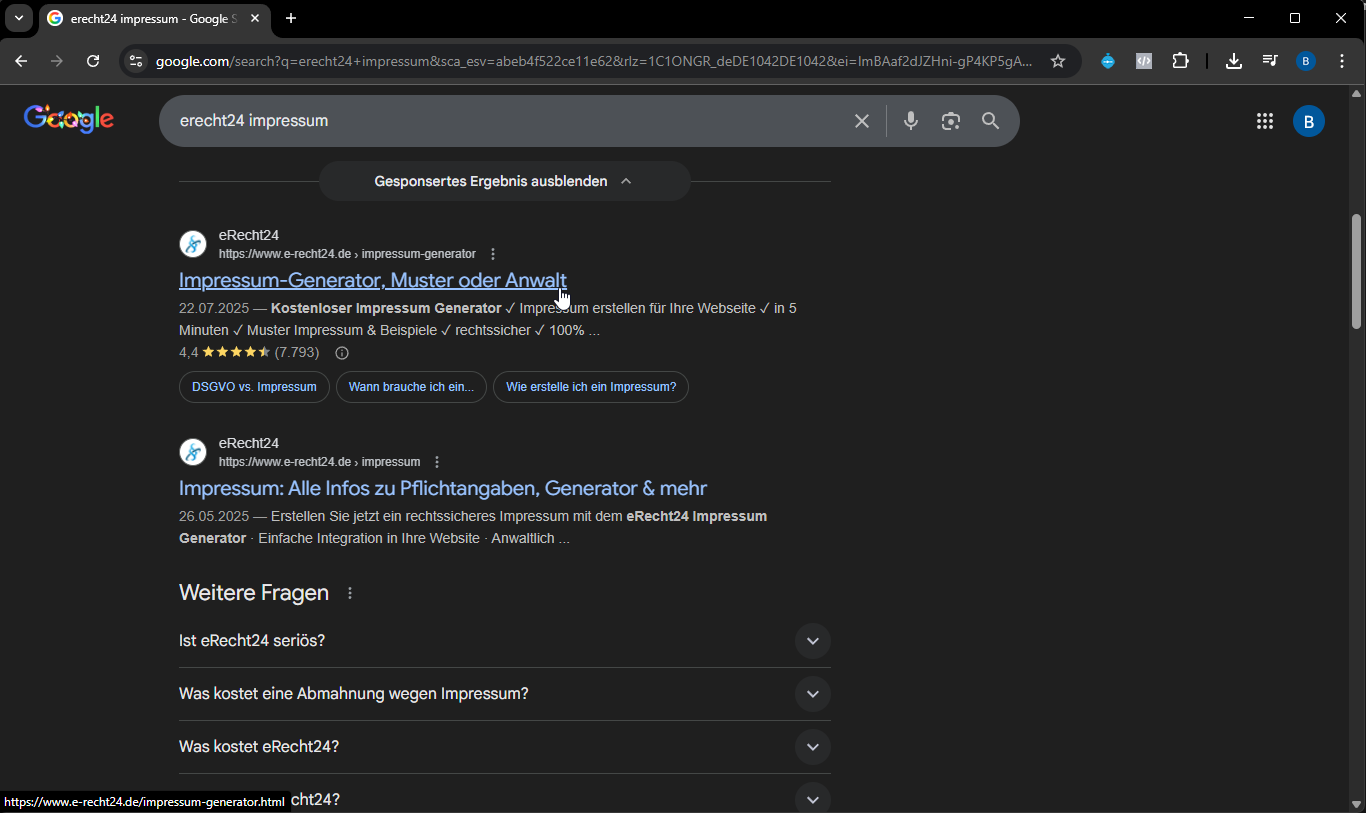The height and width of the screenshot is (813, 1366).
Task: Select the erecht24 impressum browser tab
Action: (x=155, y=19)
